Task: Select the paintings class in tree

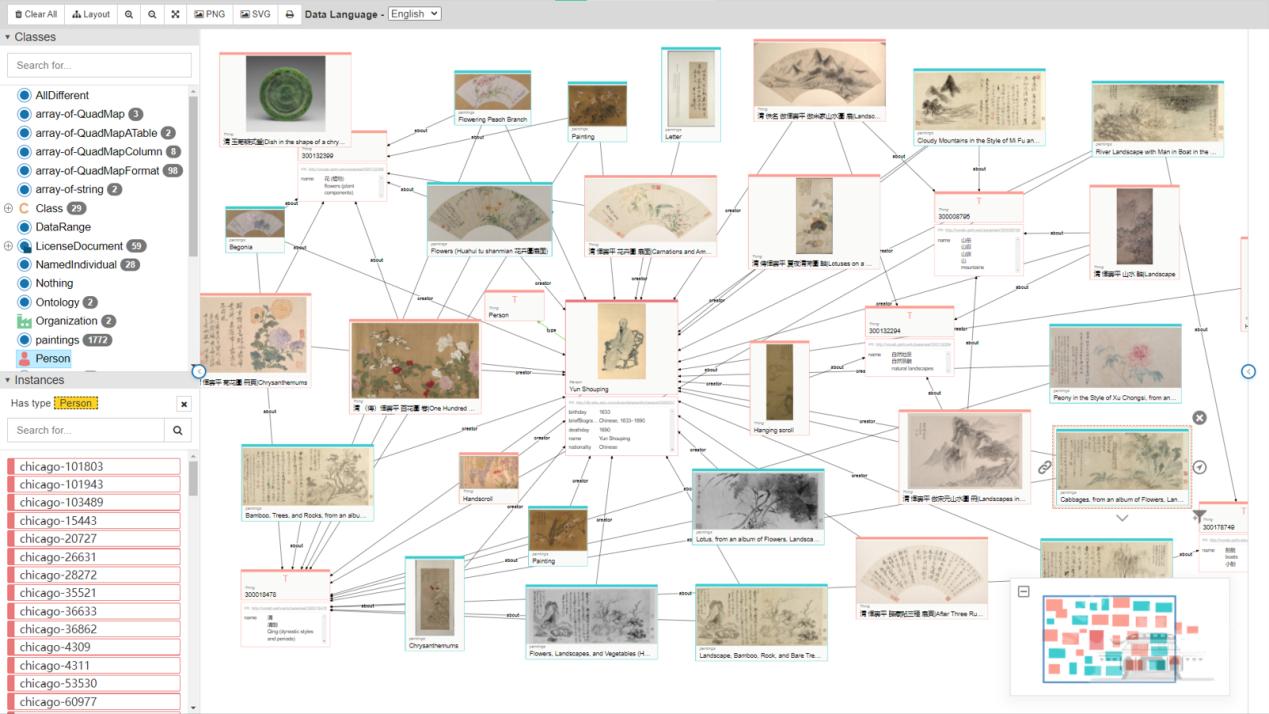Action: [57, 340]
